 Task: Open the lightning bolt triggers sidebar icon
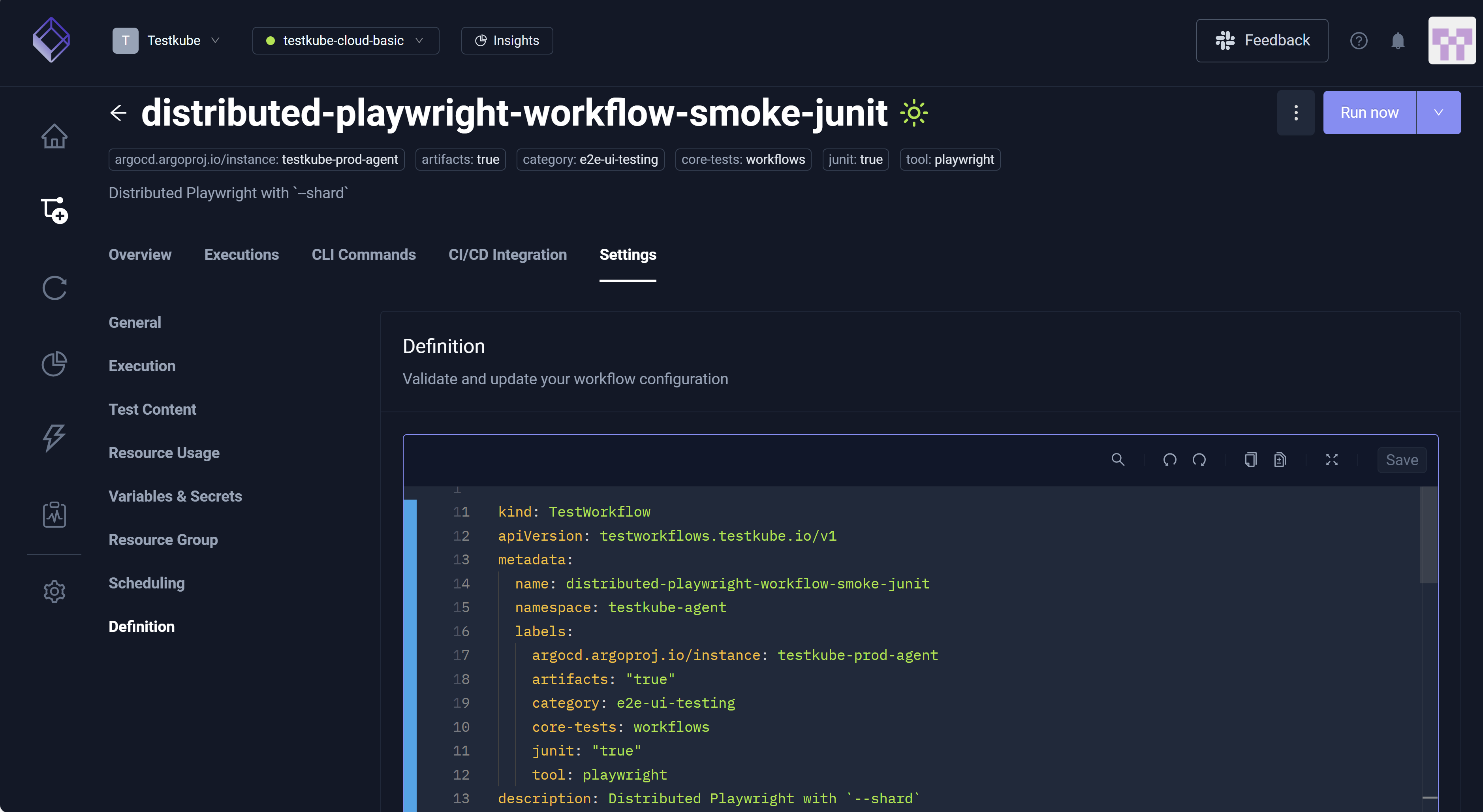(x=54, y=438)
